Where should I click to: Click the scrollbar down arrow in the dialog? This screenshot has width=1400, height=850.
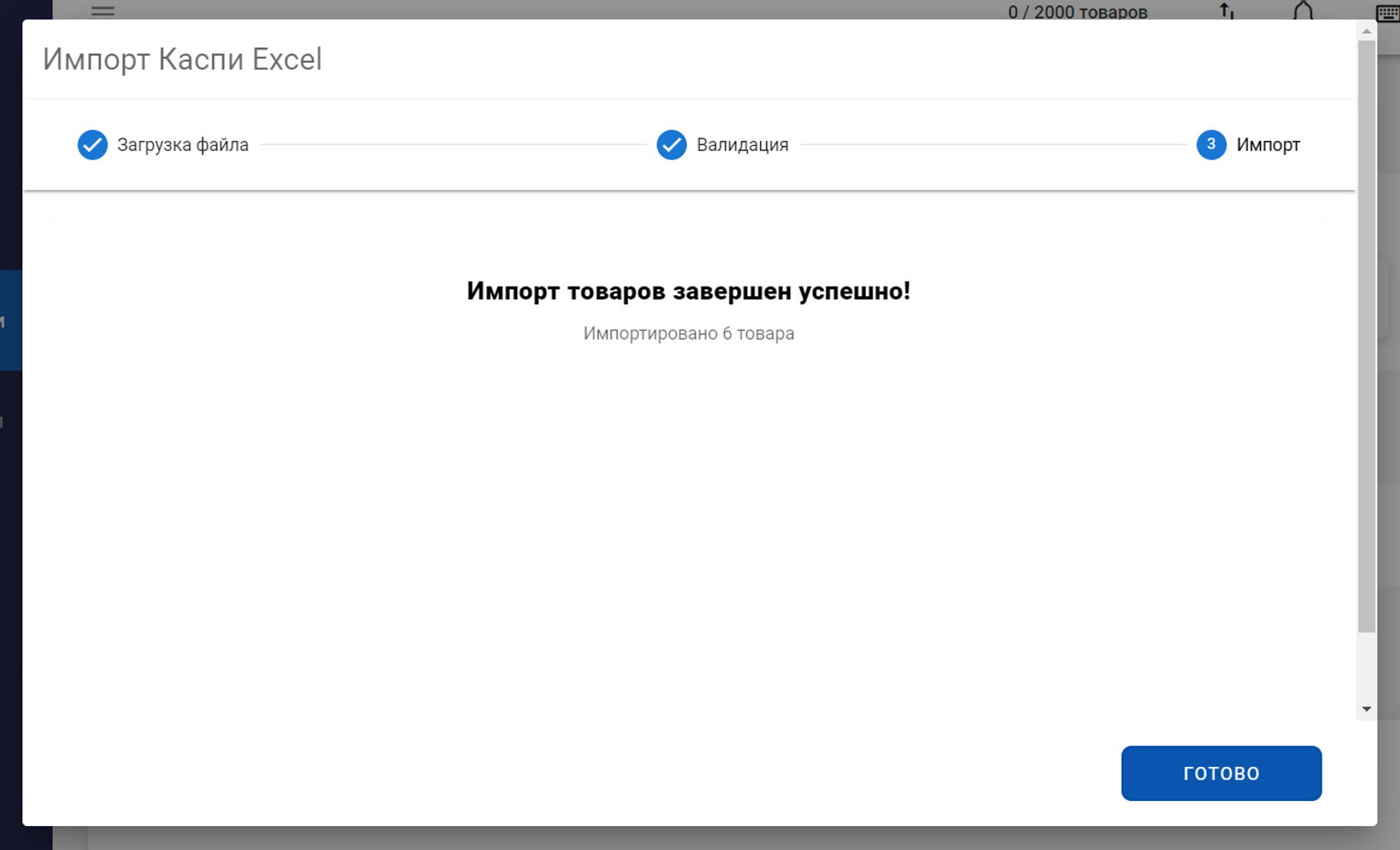1367,709
